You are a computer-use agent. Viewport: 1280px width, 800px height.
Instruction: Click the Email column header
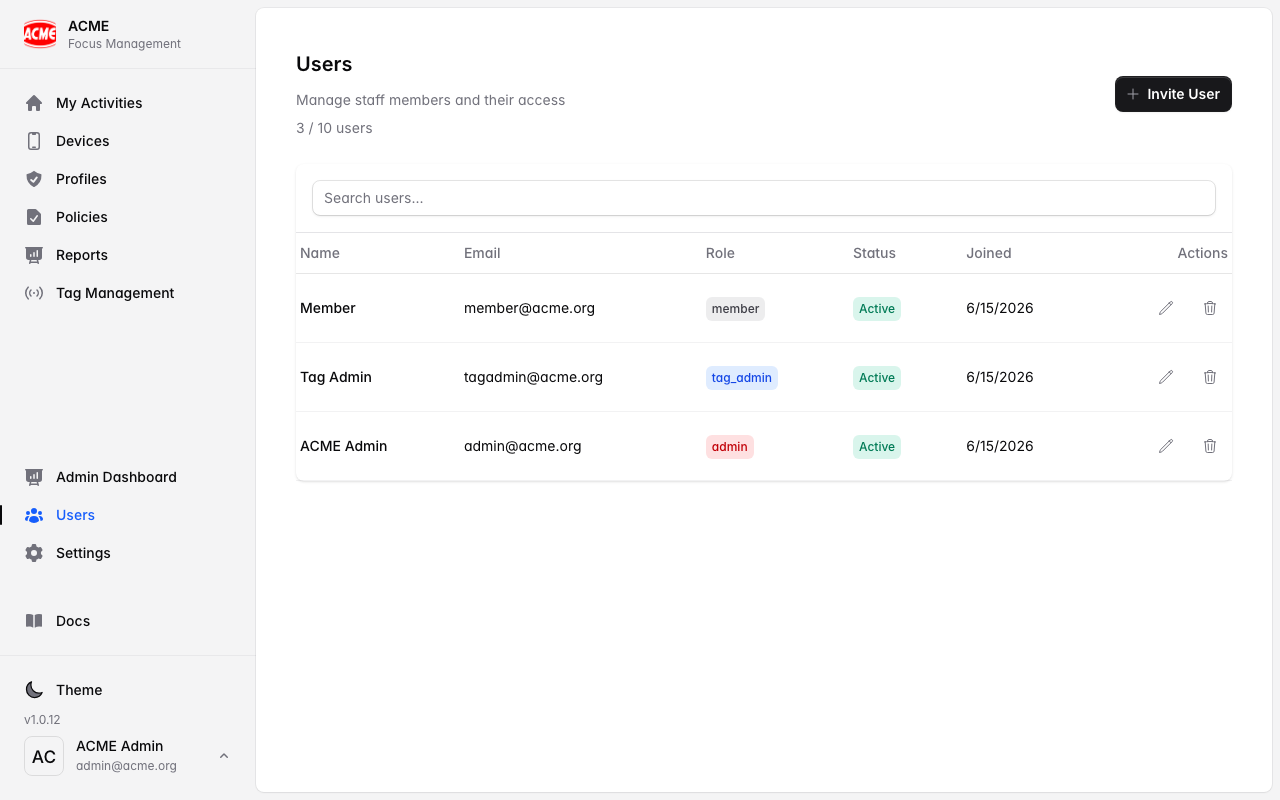tap(482, 253)
